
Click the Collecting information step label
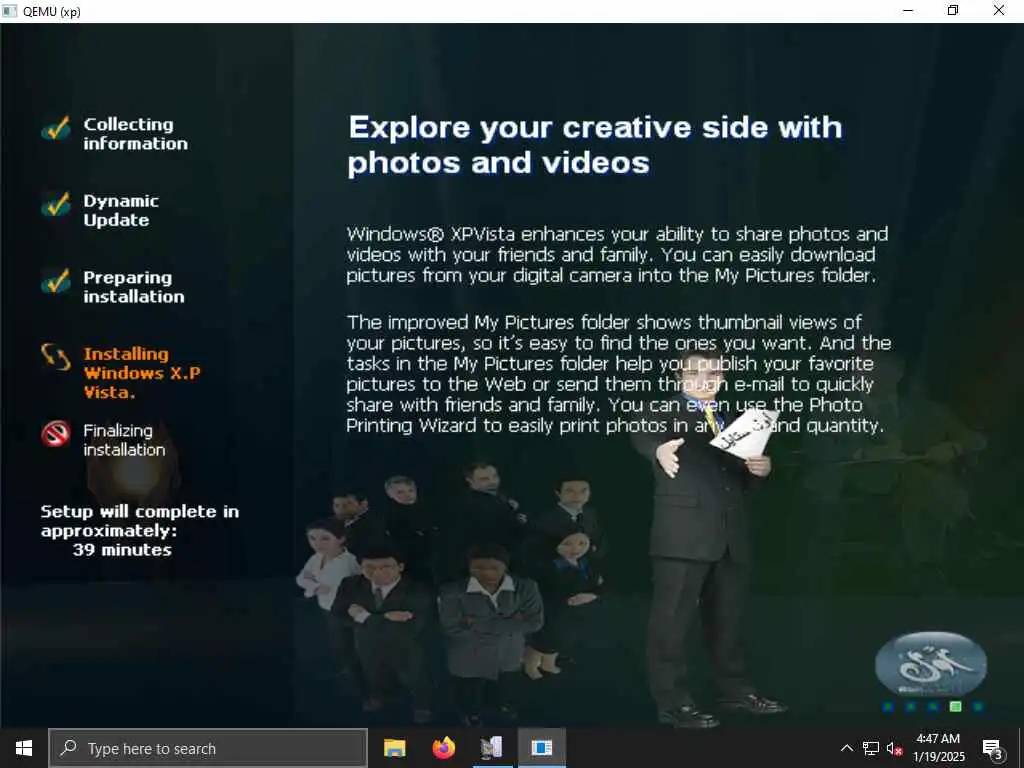click(135, 134)
